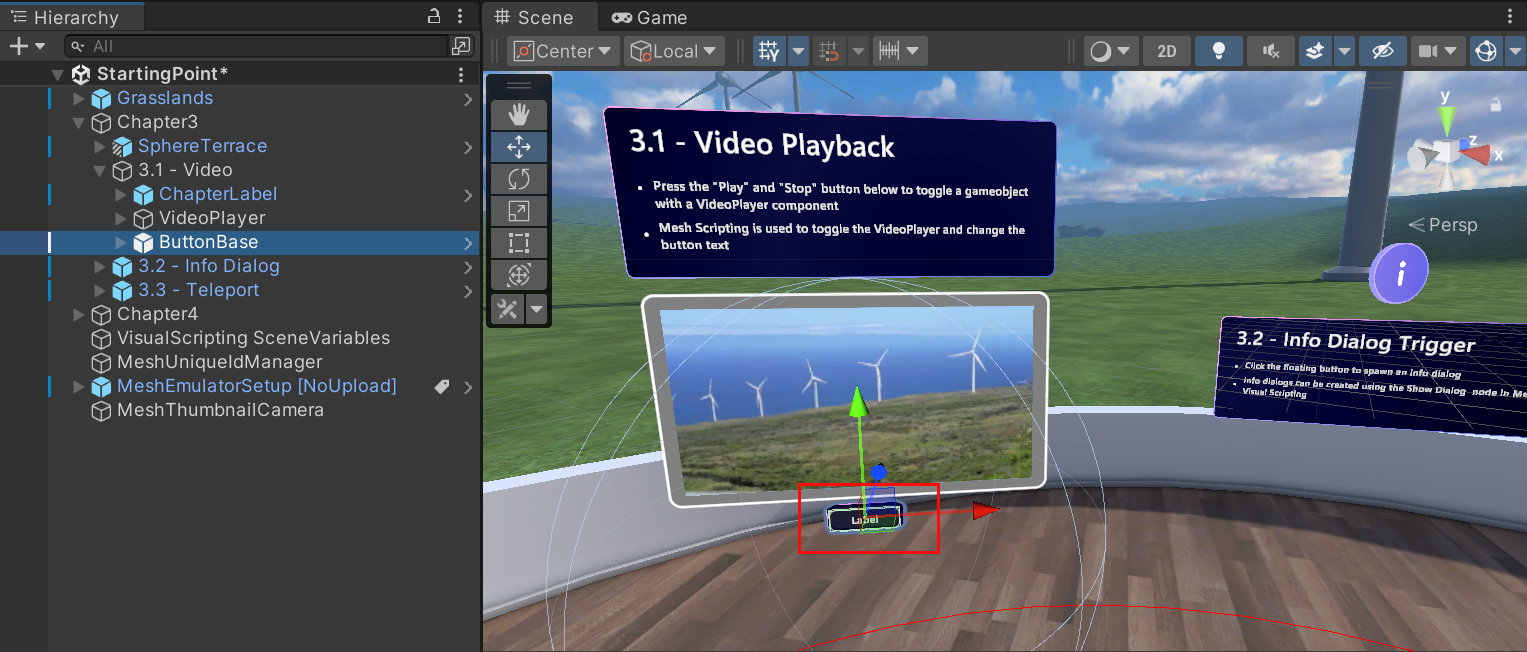
Task: Toggle grid visibility in Scene view
Action: coord(771,51)
